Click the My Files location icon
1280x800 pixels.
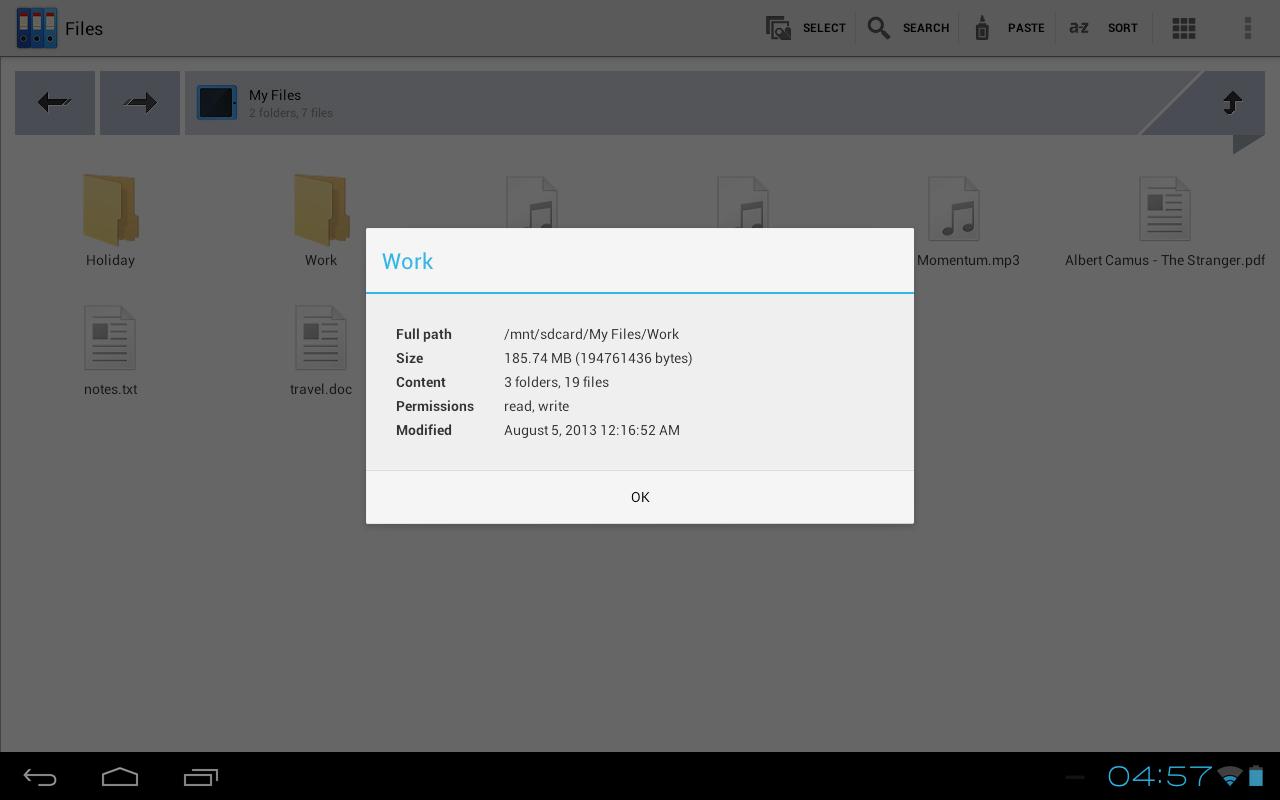(216, 102)
